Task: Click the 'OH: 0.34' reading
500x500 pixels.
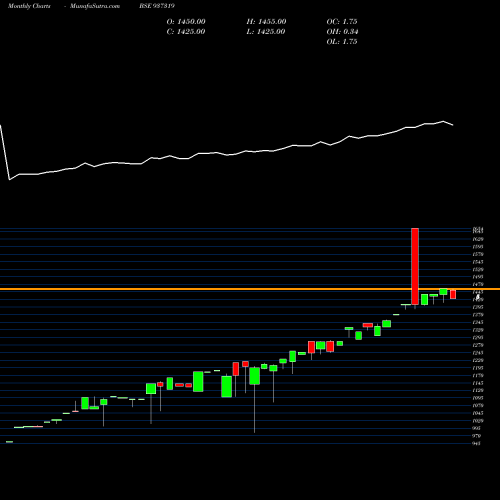Action: coord(342,32)
